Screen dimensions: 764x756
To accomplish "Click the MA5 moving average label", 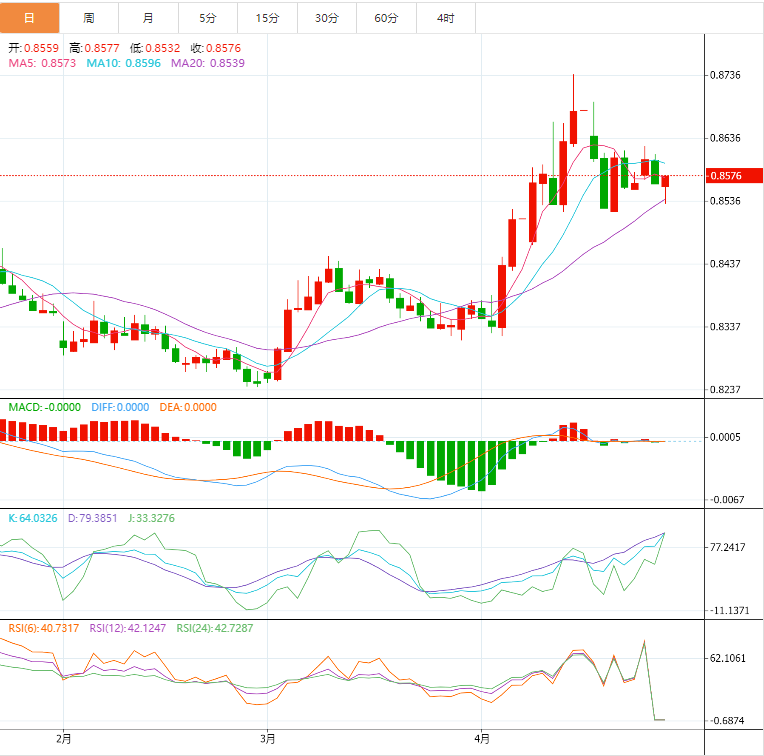I will (x=42, y=63).
